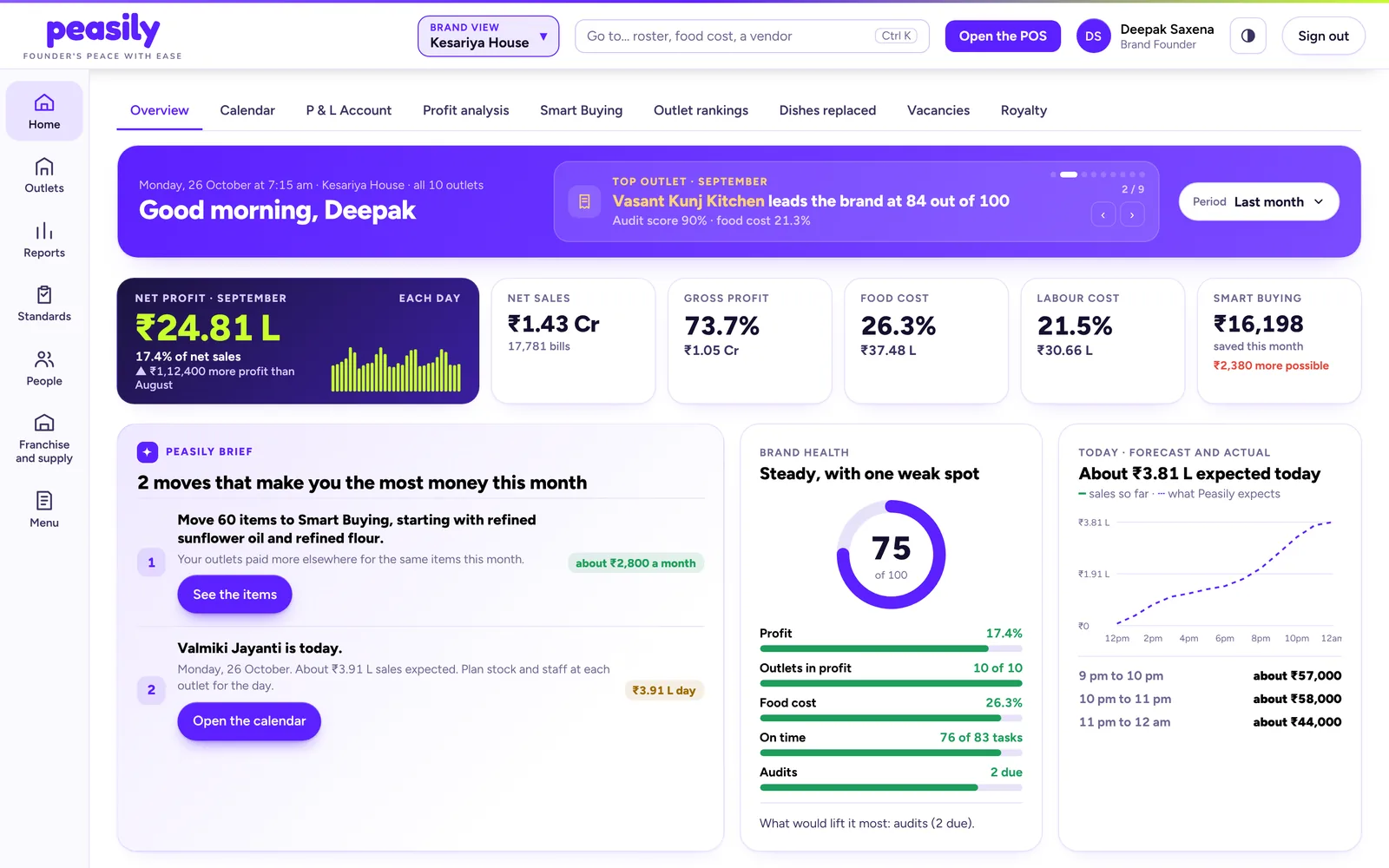Image resolution: width=1389 pixels, height=868 pixels.
Task: Click the 2 due audits value
Action: click(x=1006, y=773)
